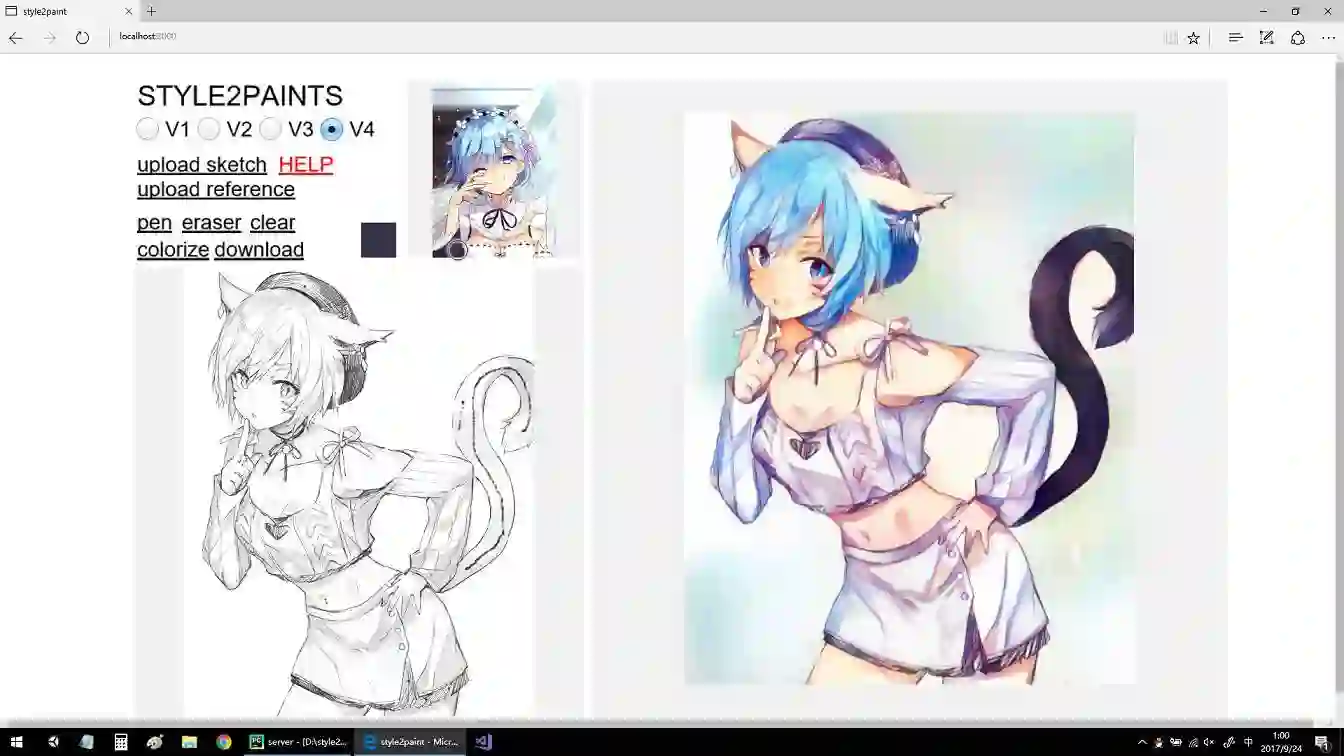Select the V3 model radio button

tap(271, 129)
